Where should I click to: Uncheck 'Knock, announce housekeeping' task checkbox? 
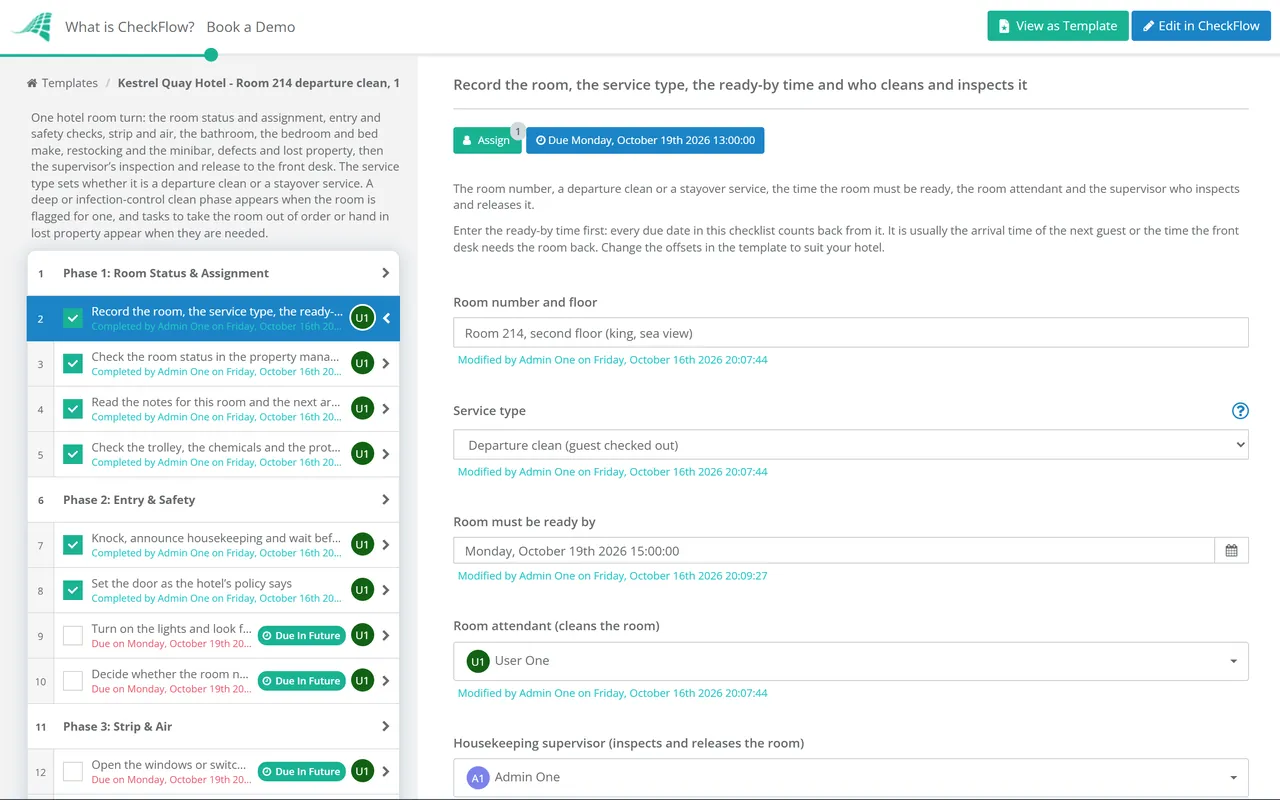(73, 545)
